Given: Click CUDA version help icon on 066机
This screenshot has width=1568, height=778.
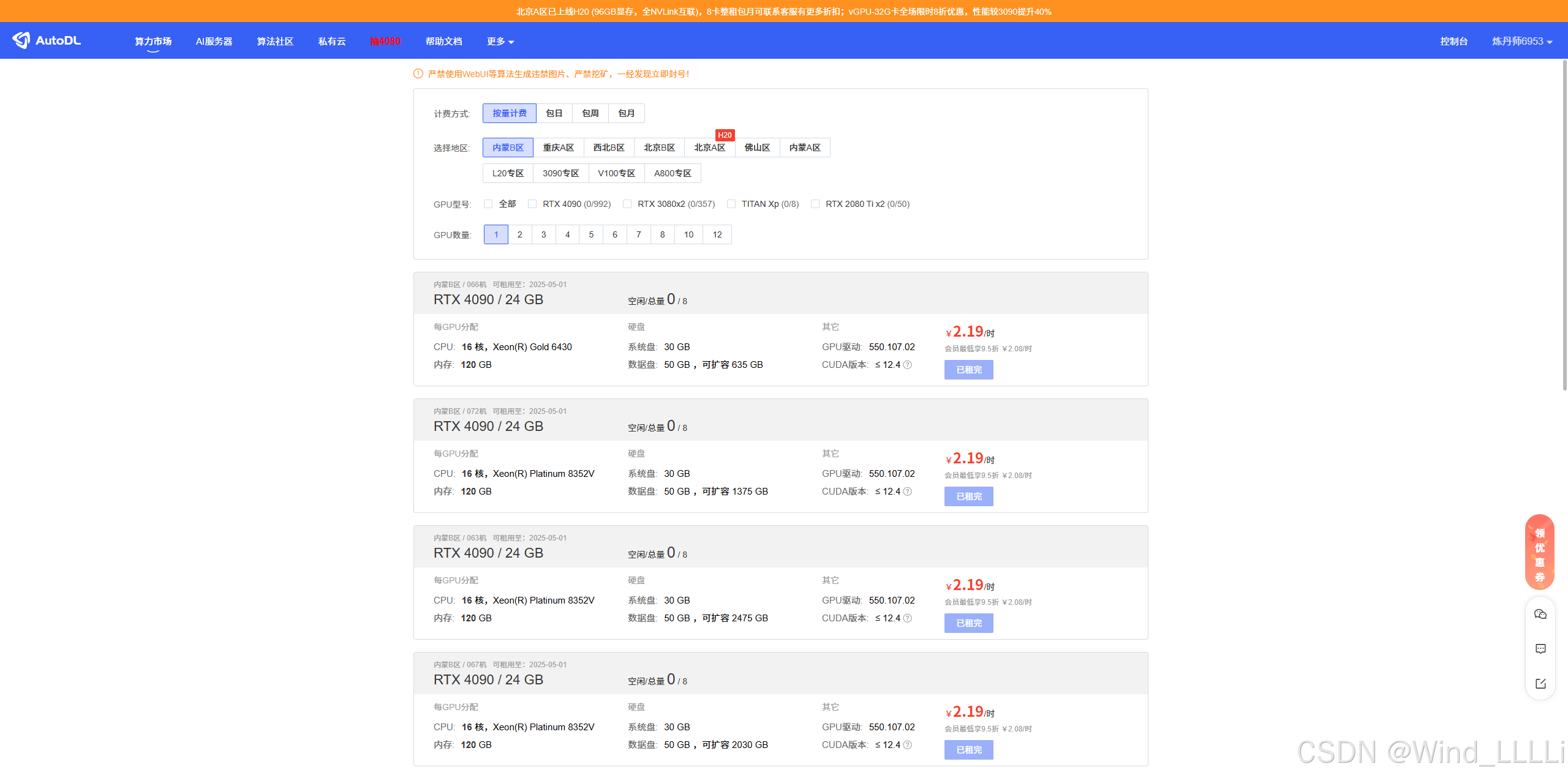Looking at the screenshot, I should pyautogui.click(x=908, y=365).
